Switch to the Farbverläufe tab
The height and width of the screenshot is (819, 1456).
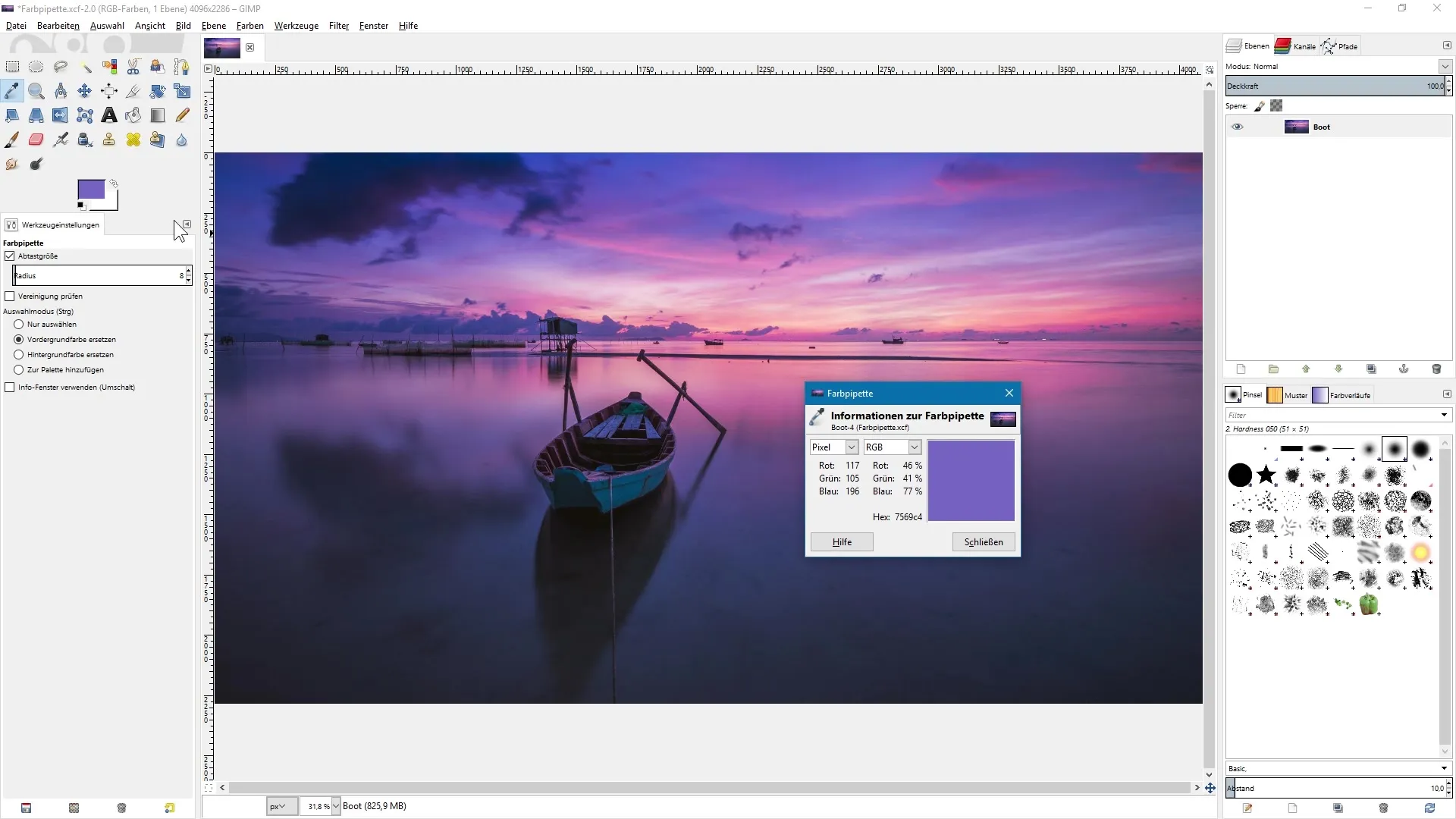pos(1342,395)
